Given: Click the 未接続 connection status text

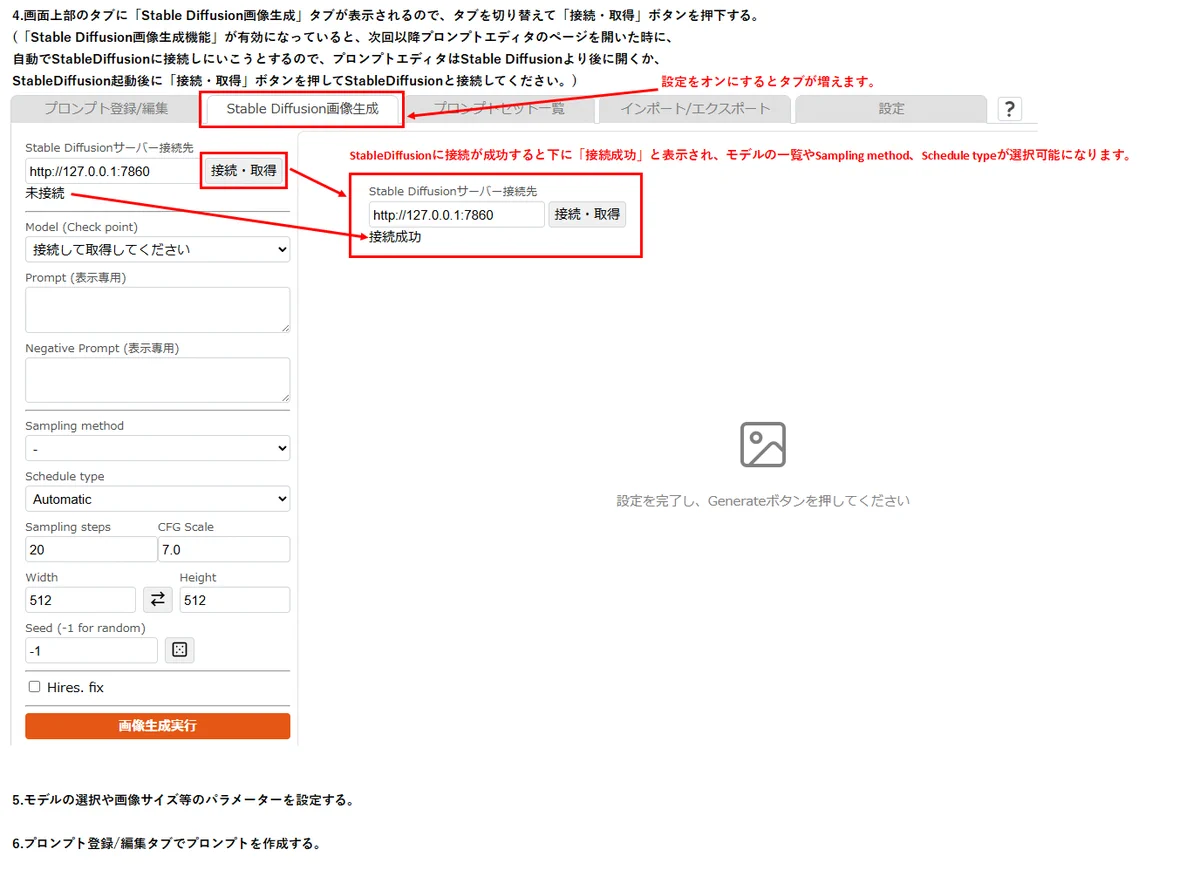Looking at the screenshot, I should (x=45, y=193).
